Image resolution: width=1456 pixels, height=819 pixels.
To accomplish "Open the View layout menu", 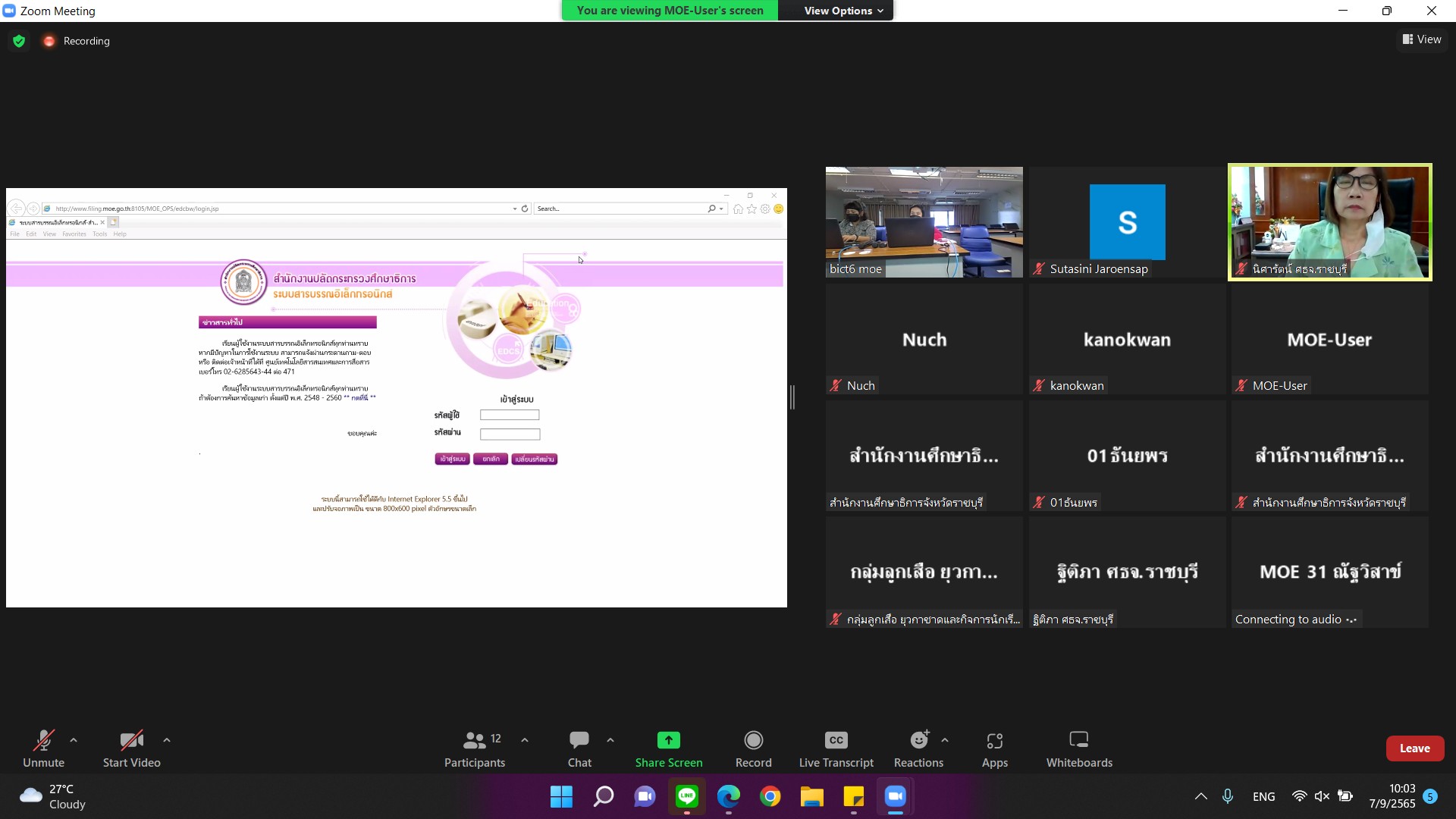I will [x=1421, y=39].
